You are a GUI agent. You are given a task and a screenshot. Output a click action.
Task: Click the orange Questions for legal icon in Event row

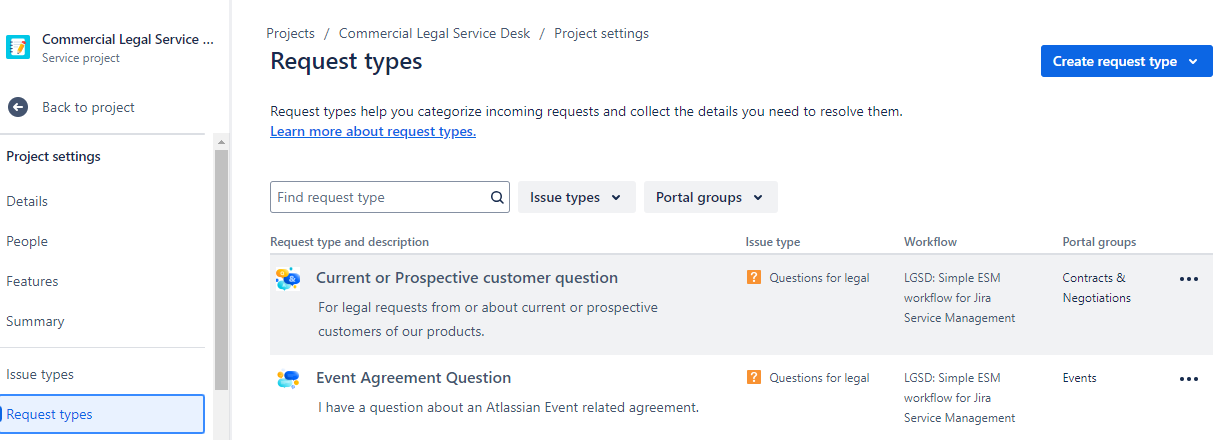(754, 378)
